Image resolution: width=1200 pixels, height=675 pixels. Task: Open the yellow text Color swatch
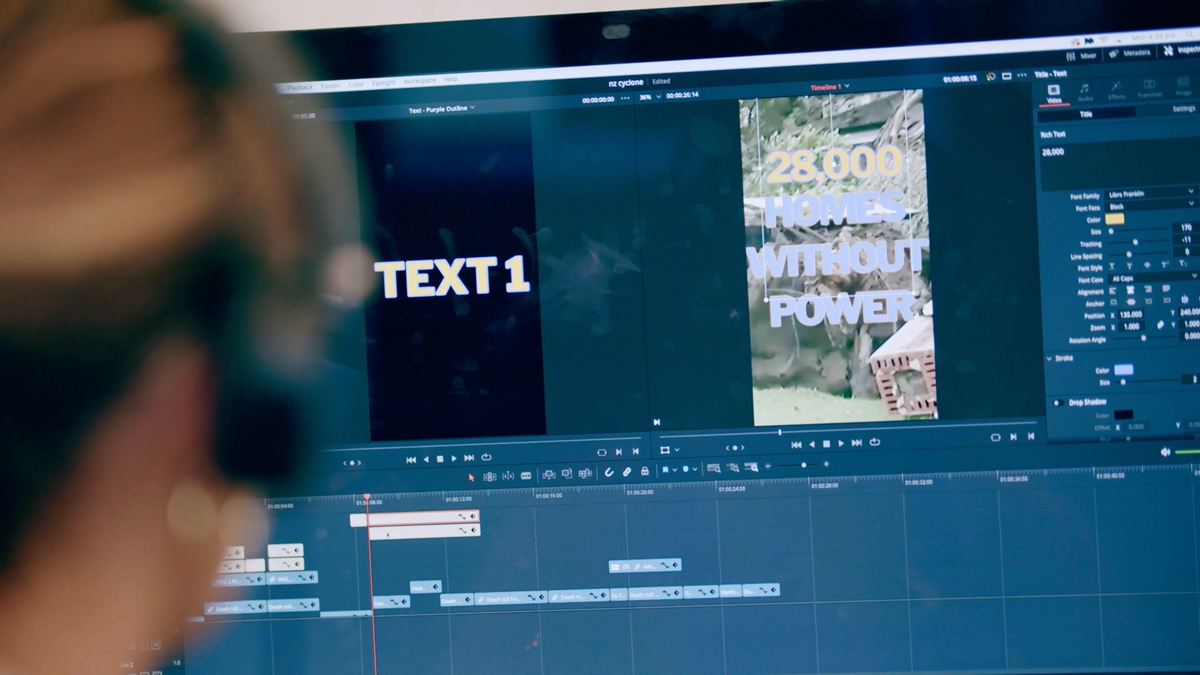pyautogui.click(x=1115, y=218)
